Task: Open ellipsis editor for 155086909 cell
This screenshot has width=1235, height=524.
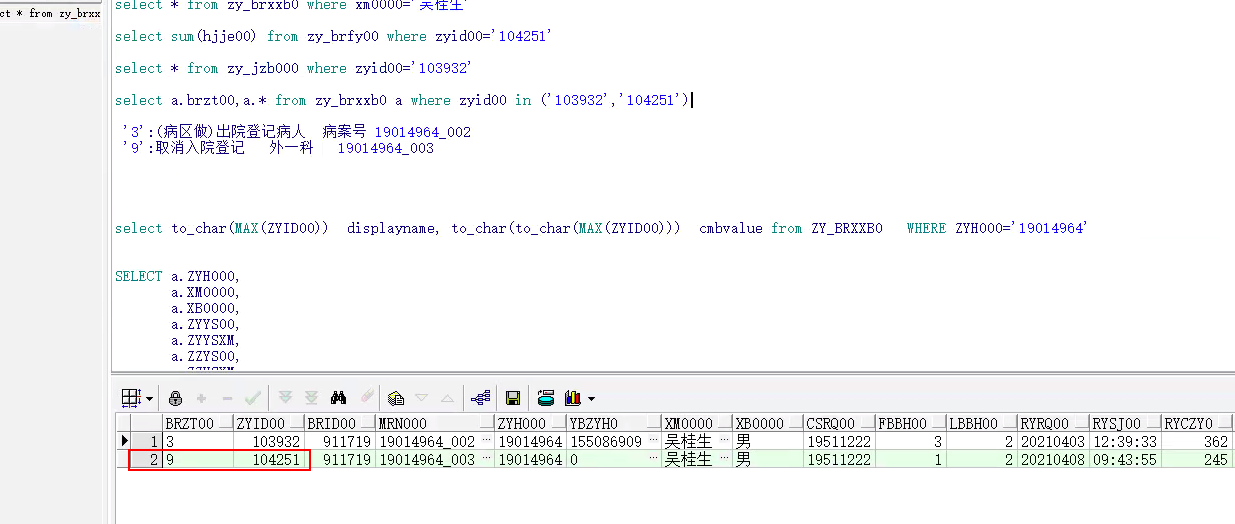Action: 653,441
